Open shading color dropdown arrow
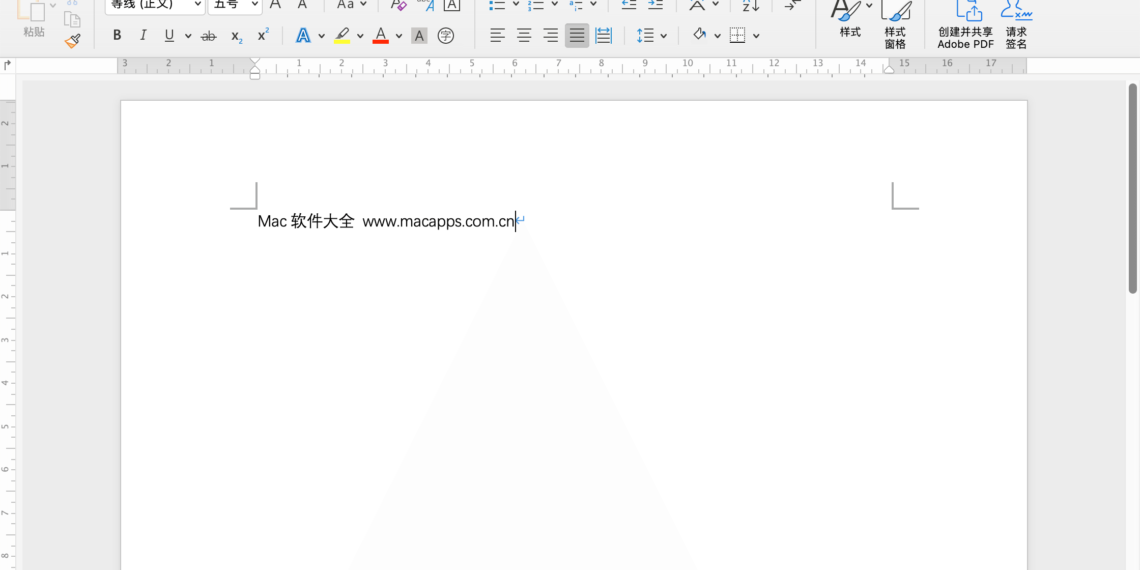The height and width of the screenshot is (570, 1140). (717, 36)
